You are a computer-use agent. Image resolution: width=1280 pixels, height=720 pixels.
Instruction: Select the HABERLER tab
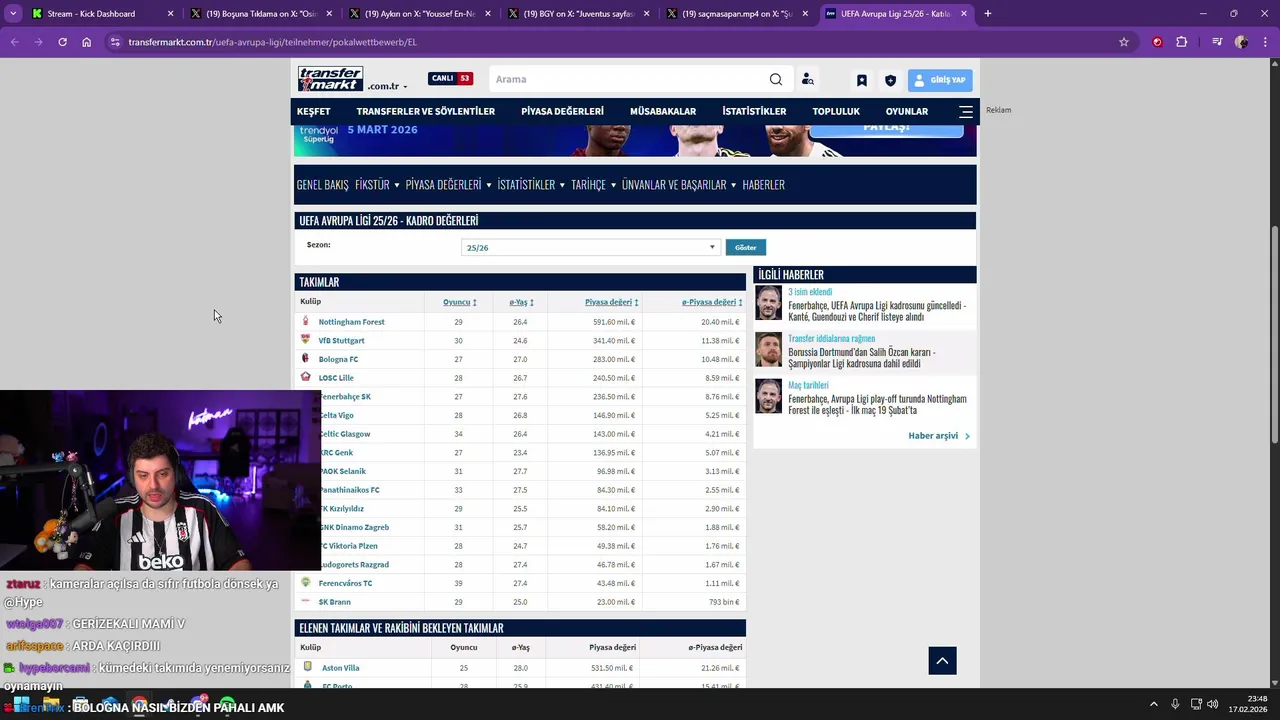click(x=763, y=185)
